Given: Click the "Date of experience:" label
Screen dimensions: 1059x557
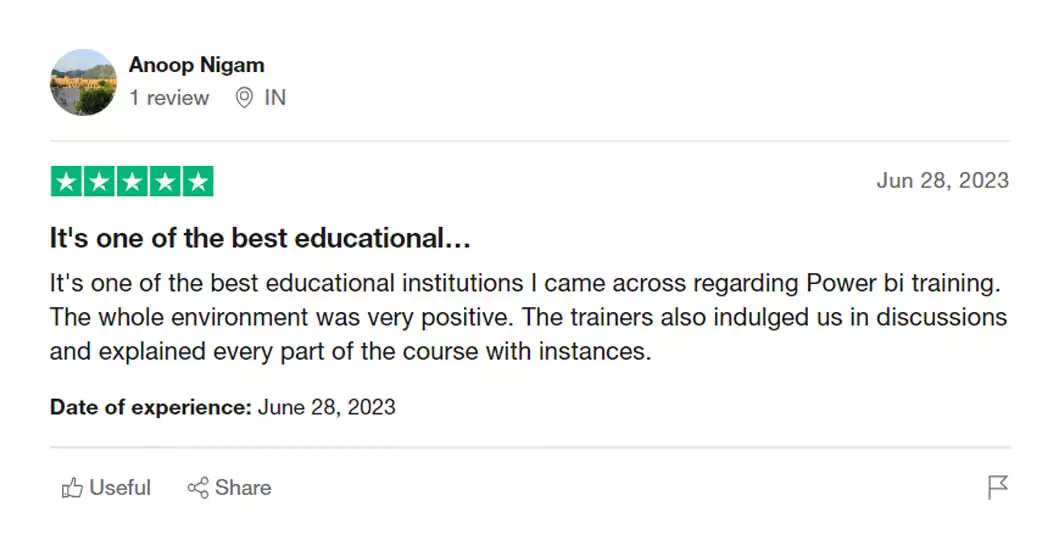Looking at the screenshot, I should [x=150, y=407].
